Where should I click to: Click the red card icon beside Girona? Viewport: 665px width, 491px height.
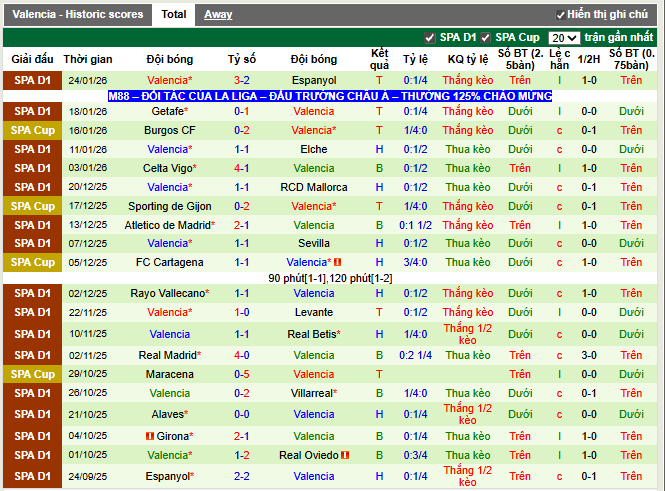point(150,436)
